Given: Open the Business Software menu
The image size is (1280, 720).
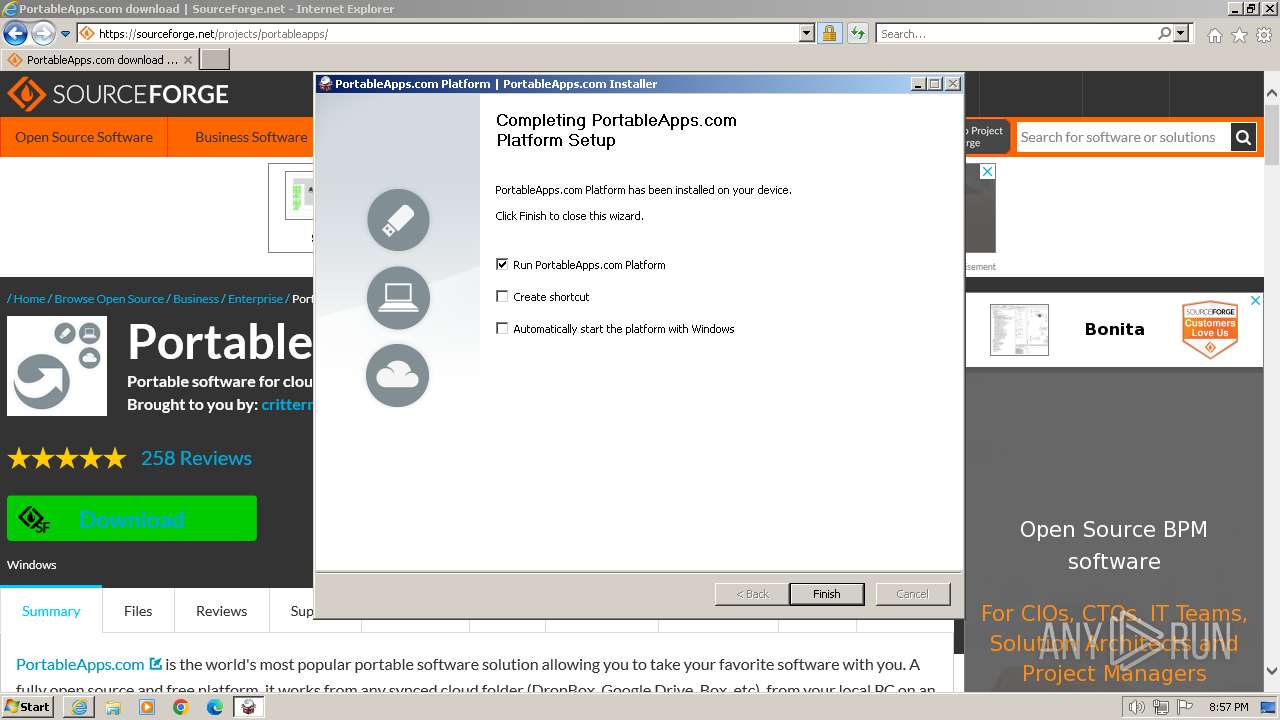Looking at the screenshot, I should point(251,137).
